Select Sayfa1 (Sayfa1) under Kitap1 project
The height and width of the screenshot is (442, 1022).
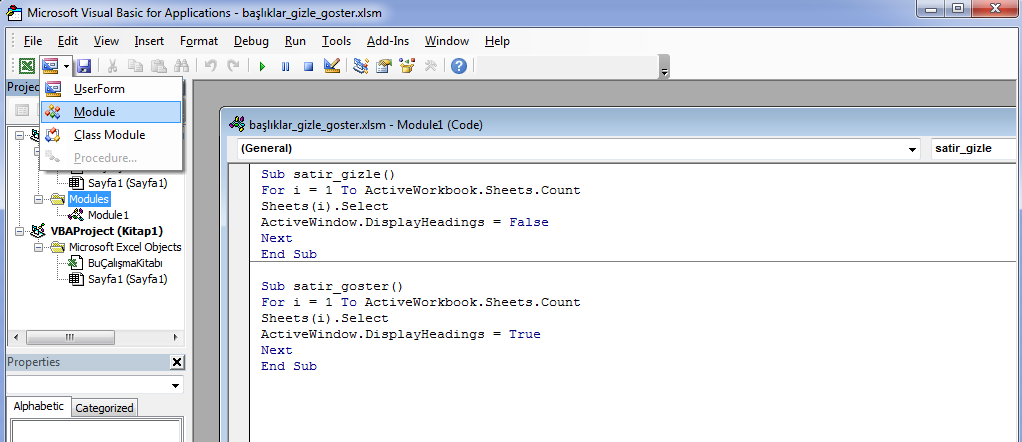pos(128,279)
